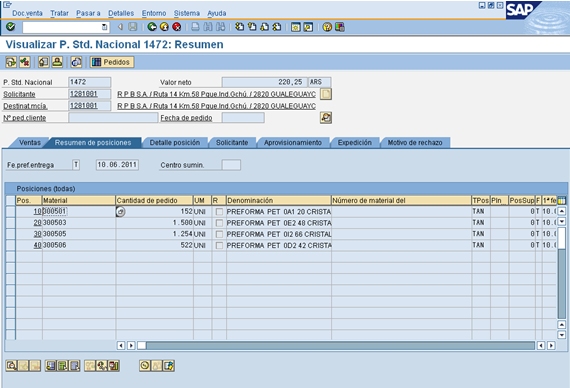Click the note icon next to Solicitante address
The width and height of the screenshot is (570, 388).
tap(326, 94)
